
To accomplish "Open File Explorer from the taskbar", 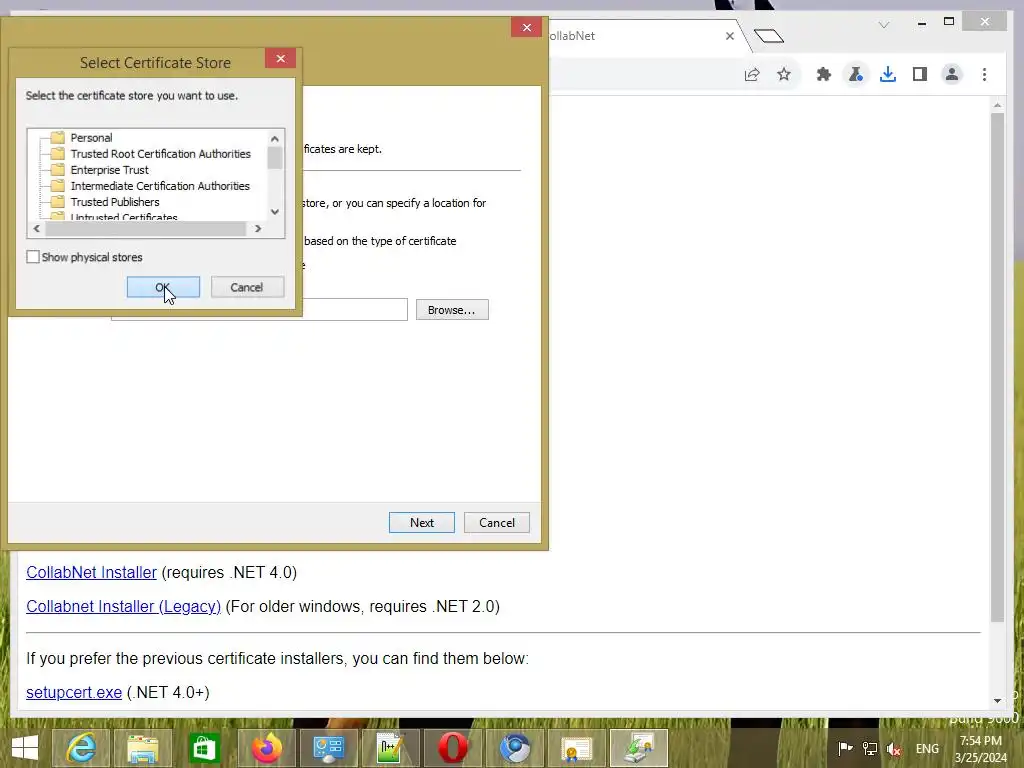I will (142, 748).
